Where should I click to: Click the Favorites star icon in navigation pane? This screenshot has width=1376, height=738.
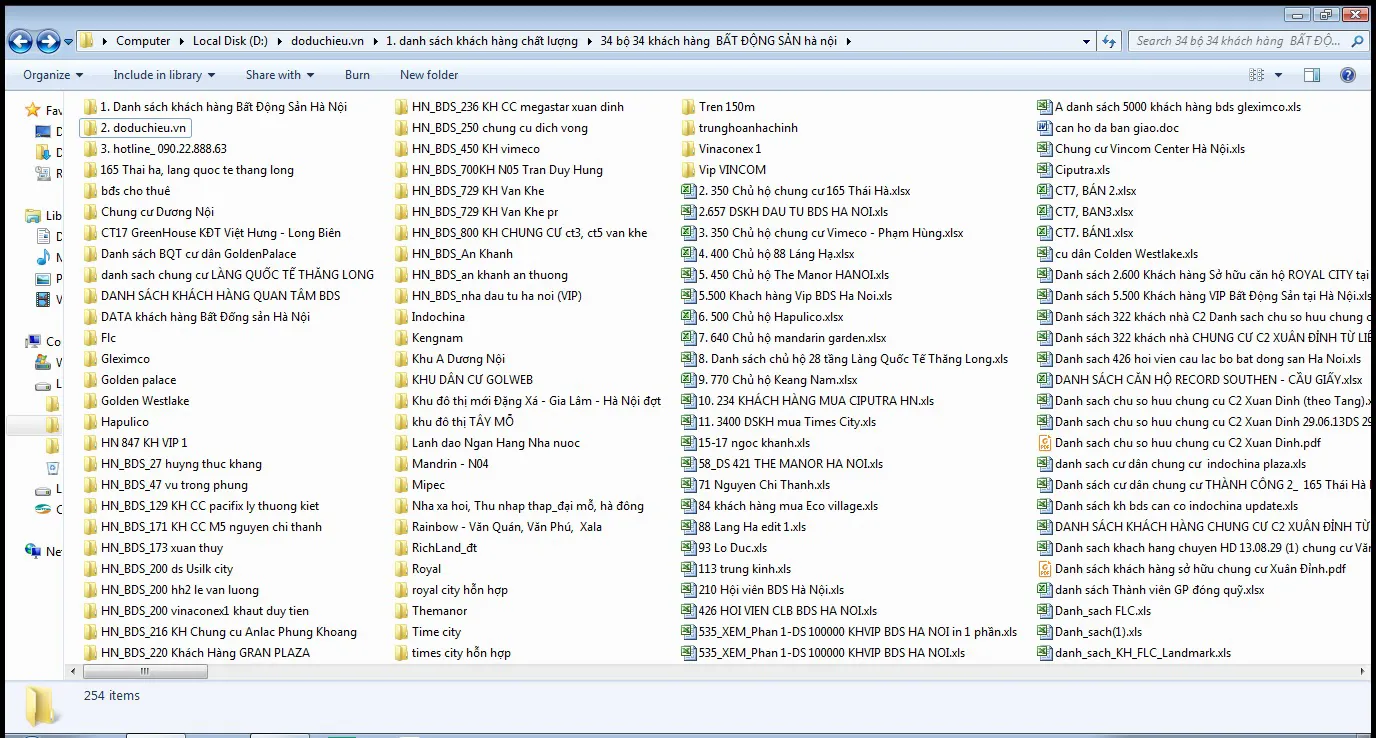(x=33, y=110)
